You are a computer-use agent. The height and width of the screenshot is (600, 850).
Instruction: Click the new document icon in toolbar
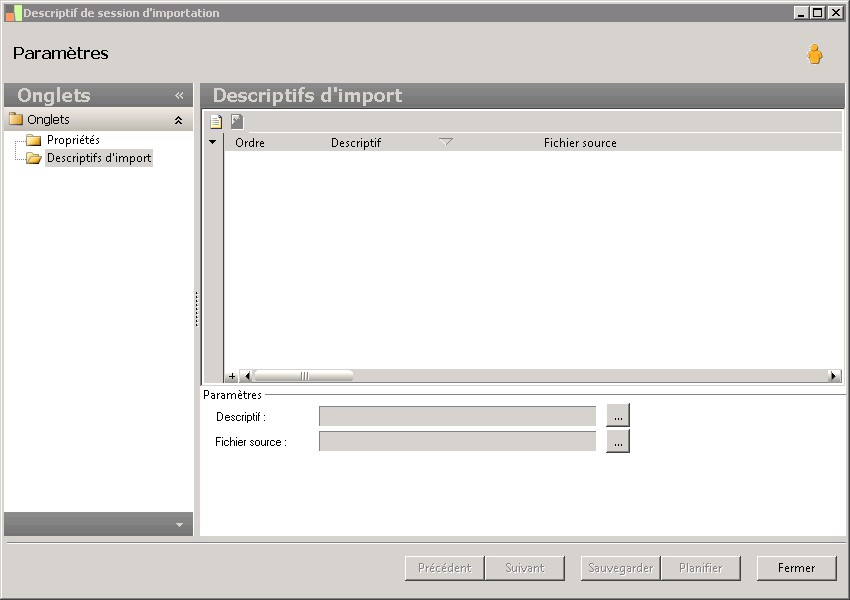pos(216,121)
